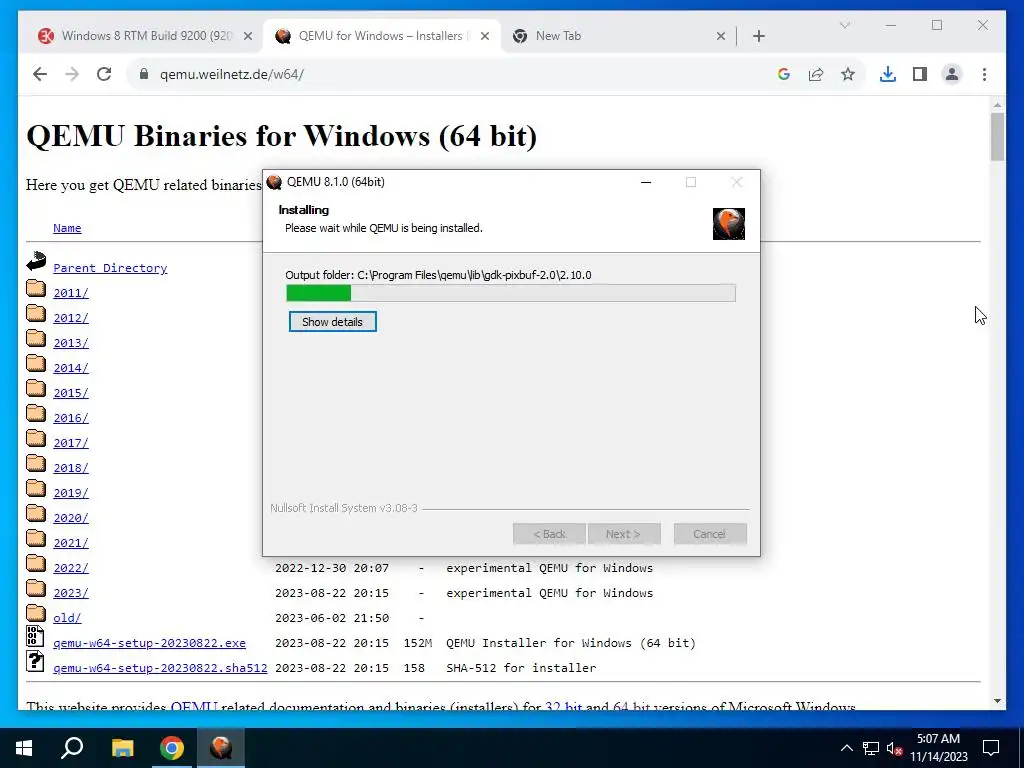Viewport: 1024px width, 768px height.
Task: Open the Parent Directory link
Action: [110, 268]
